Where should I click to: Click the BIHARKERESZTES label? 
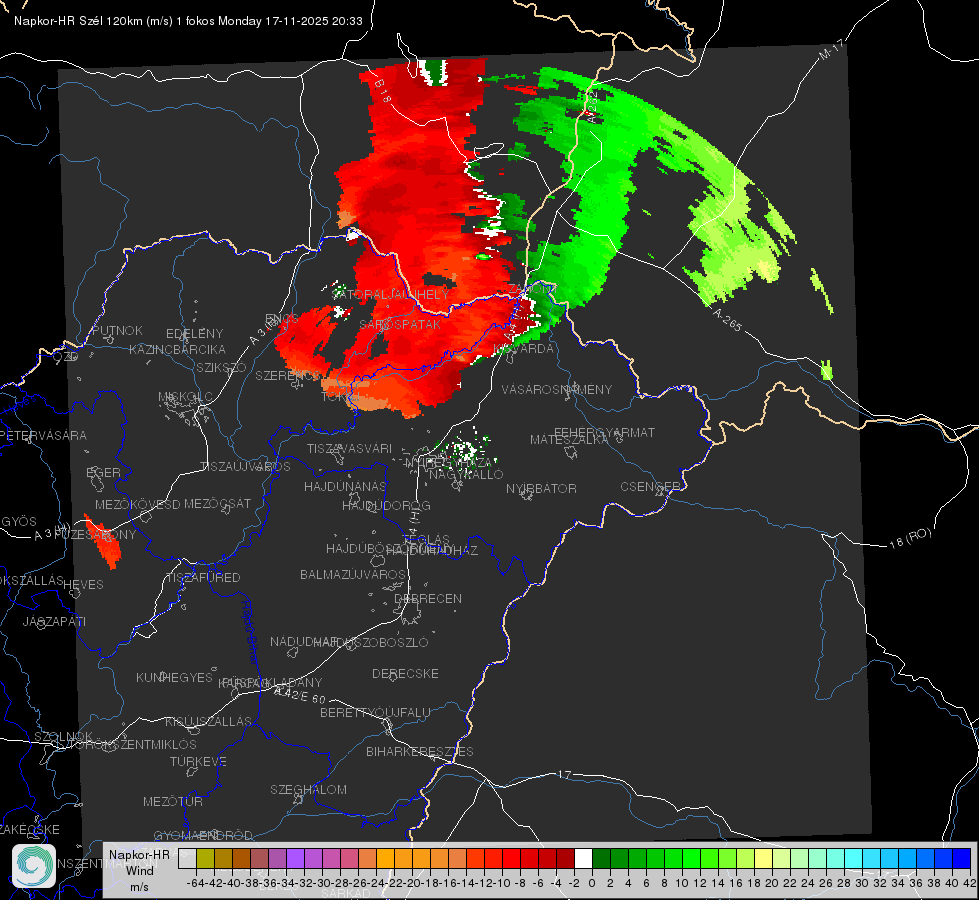pos(420,751)
